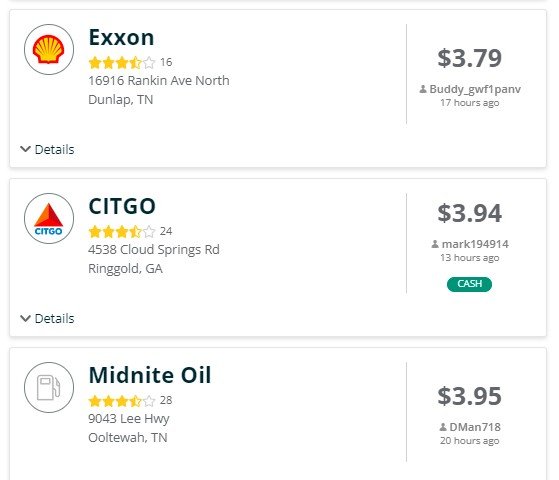Open the Exxon station name link
The width and height of the screenshot is (559, 480).
[121, 37]
